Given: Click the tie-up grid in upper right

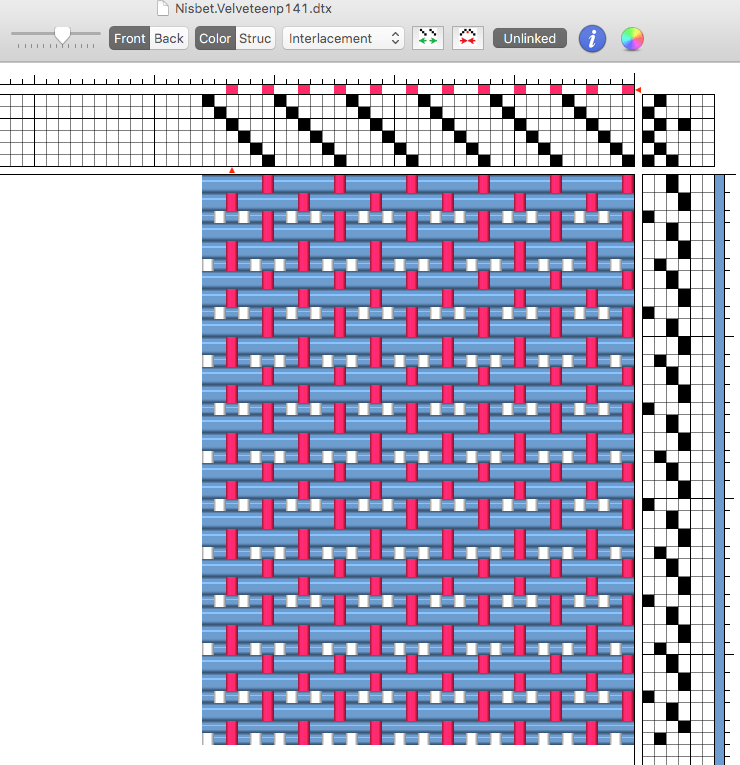Looking at the screenshot, I should [x=678, y=130].
